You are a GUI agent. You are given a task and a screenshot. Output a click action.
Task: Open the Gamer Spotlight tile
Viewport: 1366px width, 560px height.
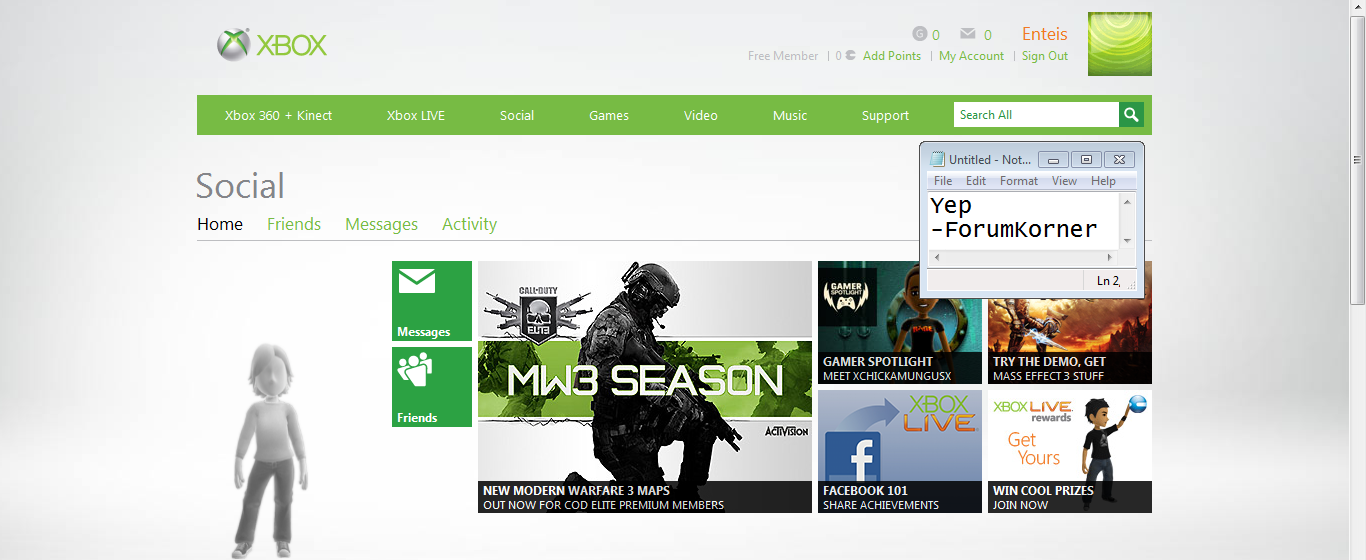pyautogui.click(x=900, y=322)
